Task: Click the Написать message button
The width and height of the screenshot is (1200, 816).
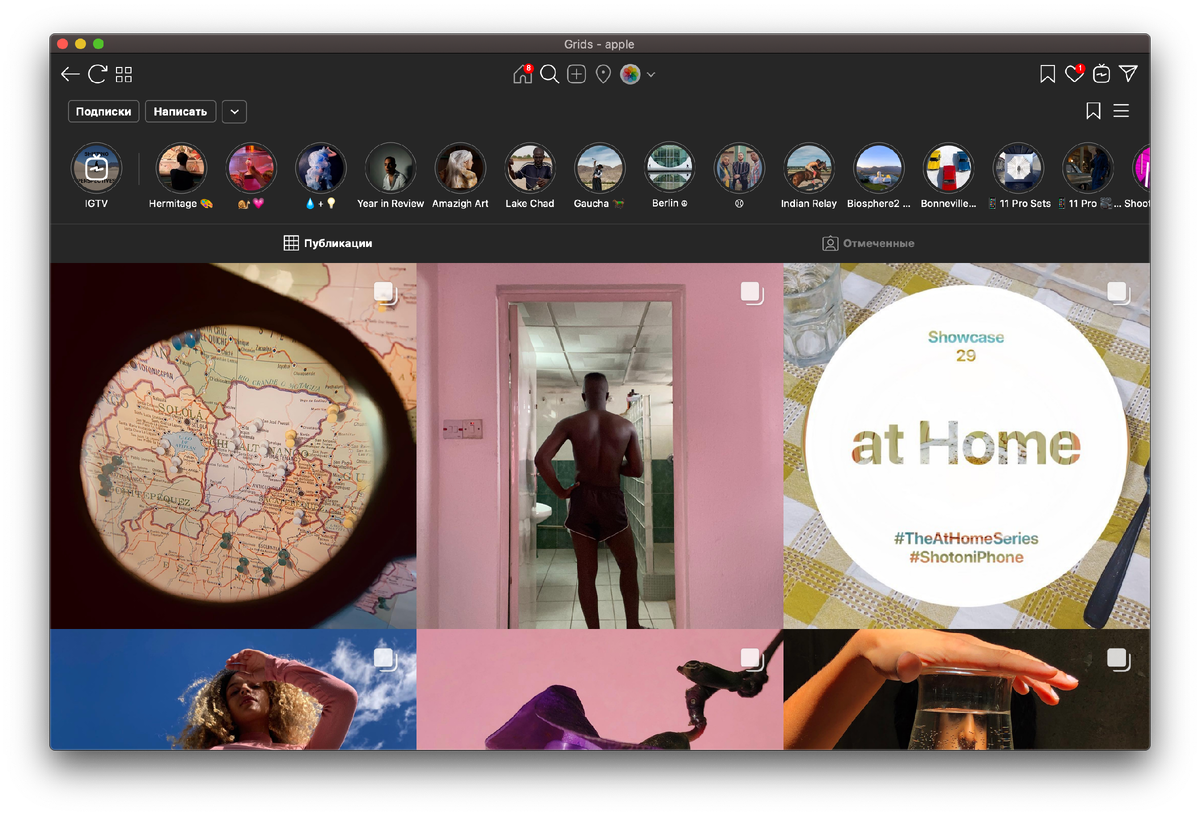Action: pos(180,112)
